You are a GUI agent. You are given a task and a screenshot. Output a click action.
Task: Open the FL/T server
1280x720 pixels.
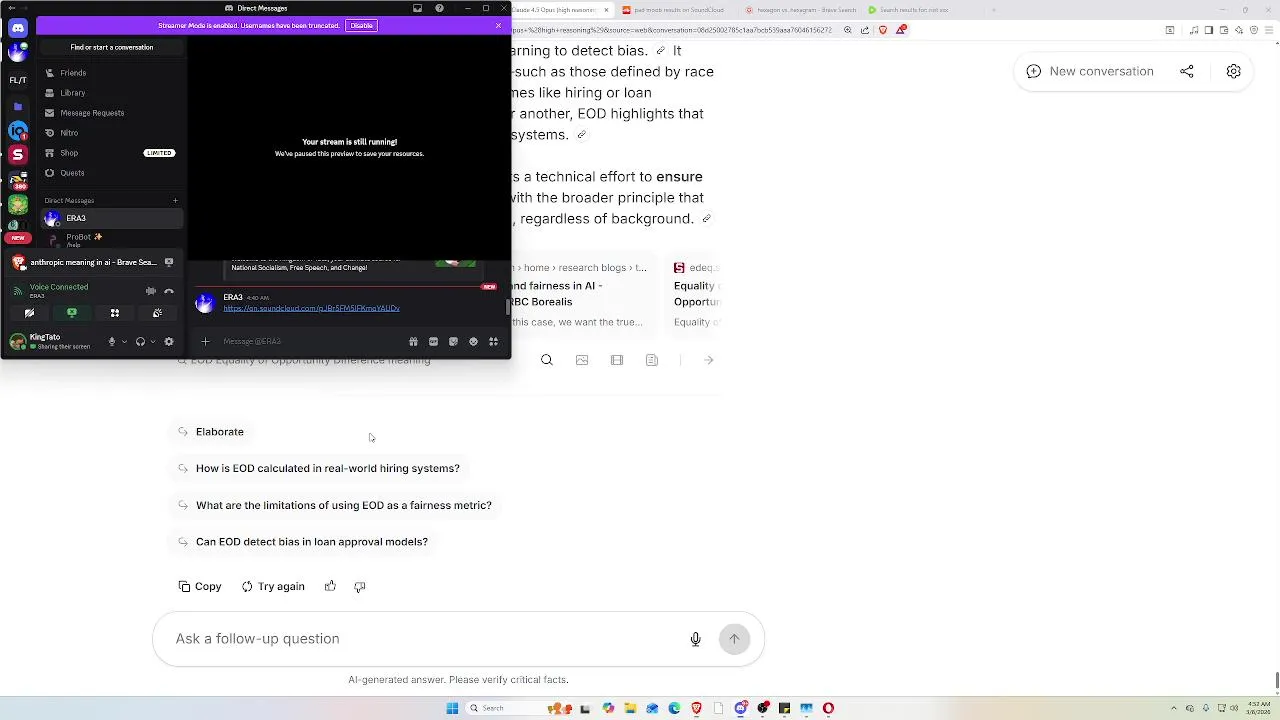tap(18, 80)
